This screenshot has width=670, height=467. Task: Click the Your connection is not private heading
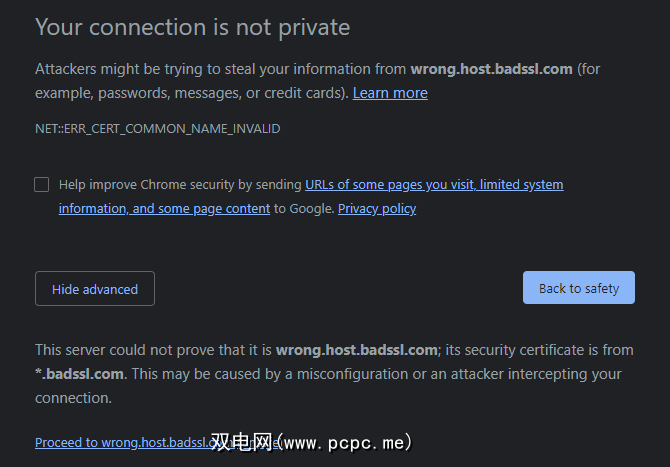point(192,27)
